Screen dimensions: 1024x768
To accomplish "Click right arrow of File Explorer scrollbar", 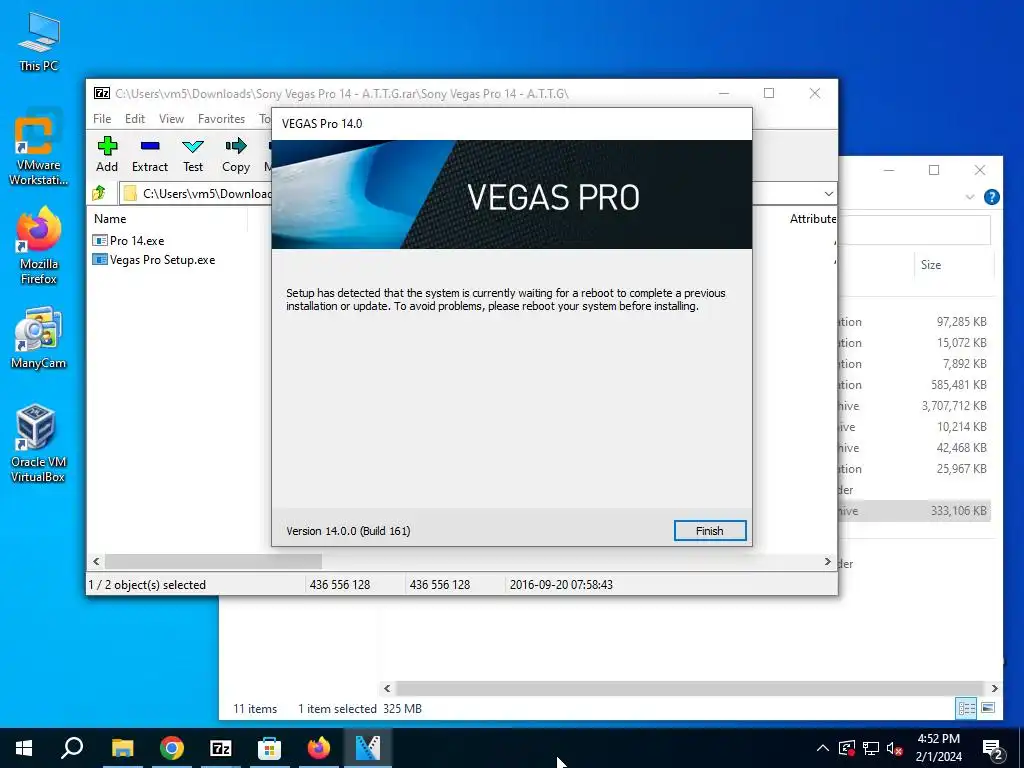I will pyautogui.click(x=994, y=688).
